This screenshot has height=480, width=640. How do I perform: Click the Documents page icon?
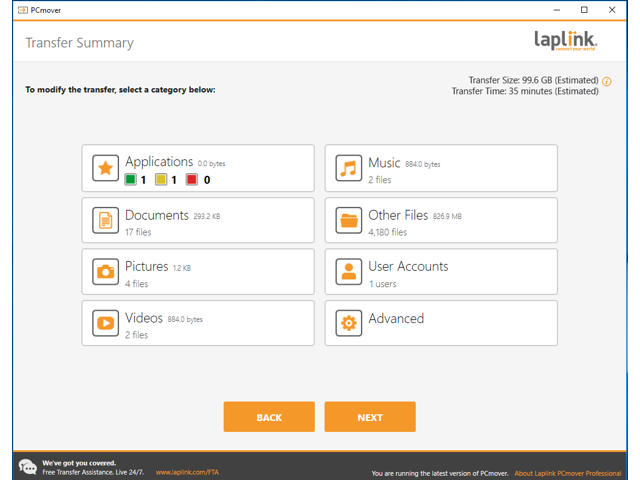(105, 220)
